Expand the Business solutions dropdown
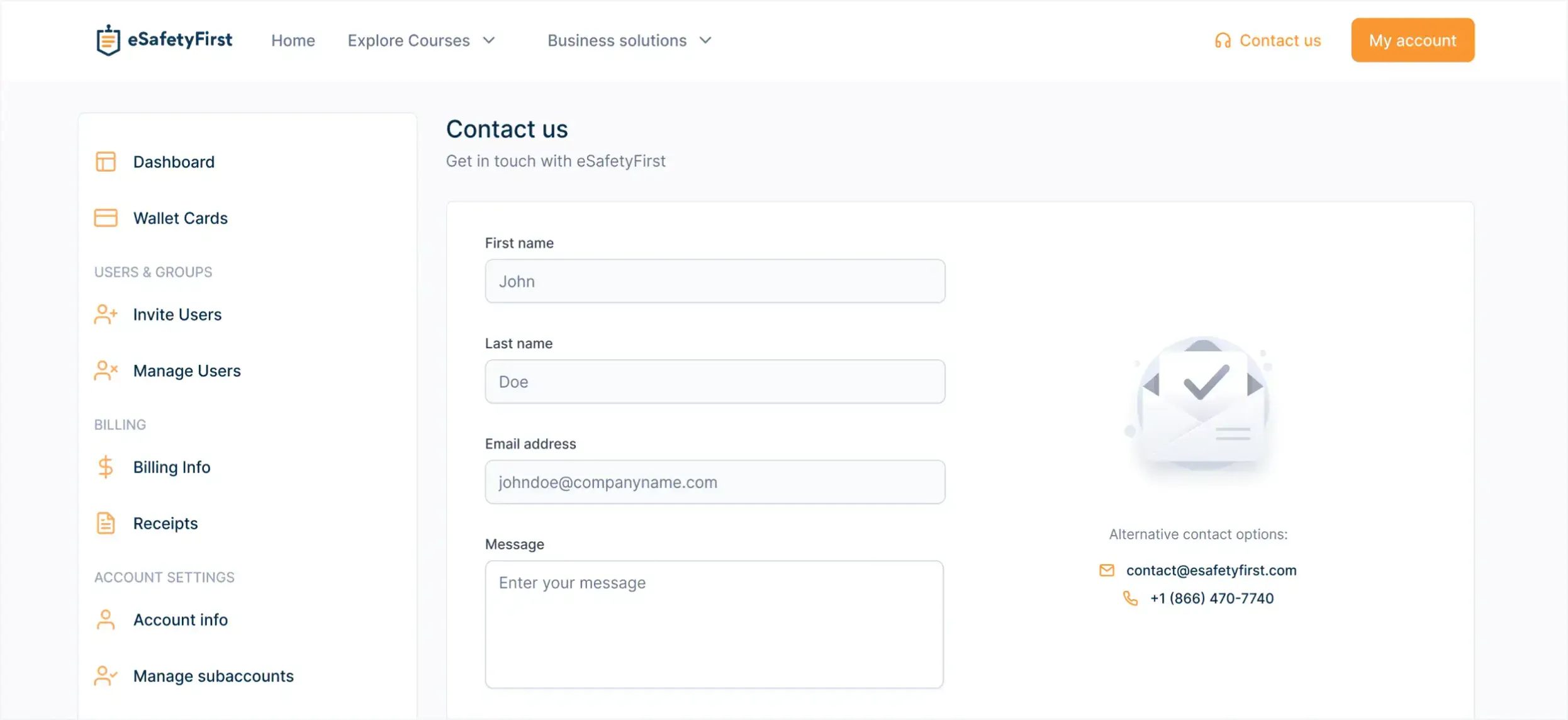The width and height of the screenshot is (1568, 720). (629, 40)
